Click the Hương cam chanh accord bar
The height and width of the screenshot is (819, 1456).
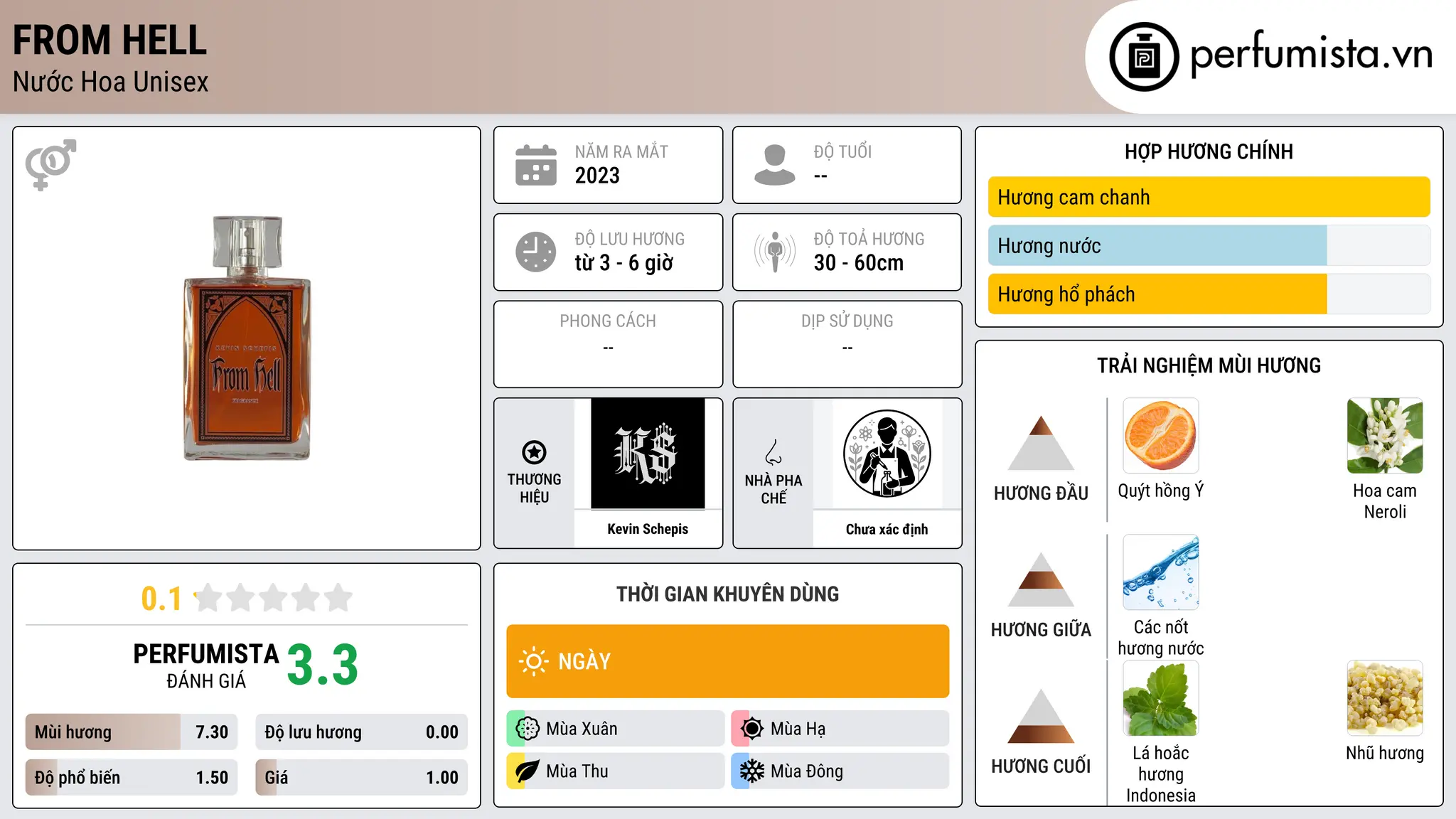pos(1209,197)
